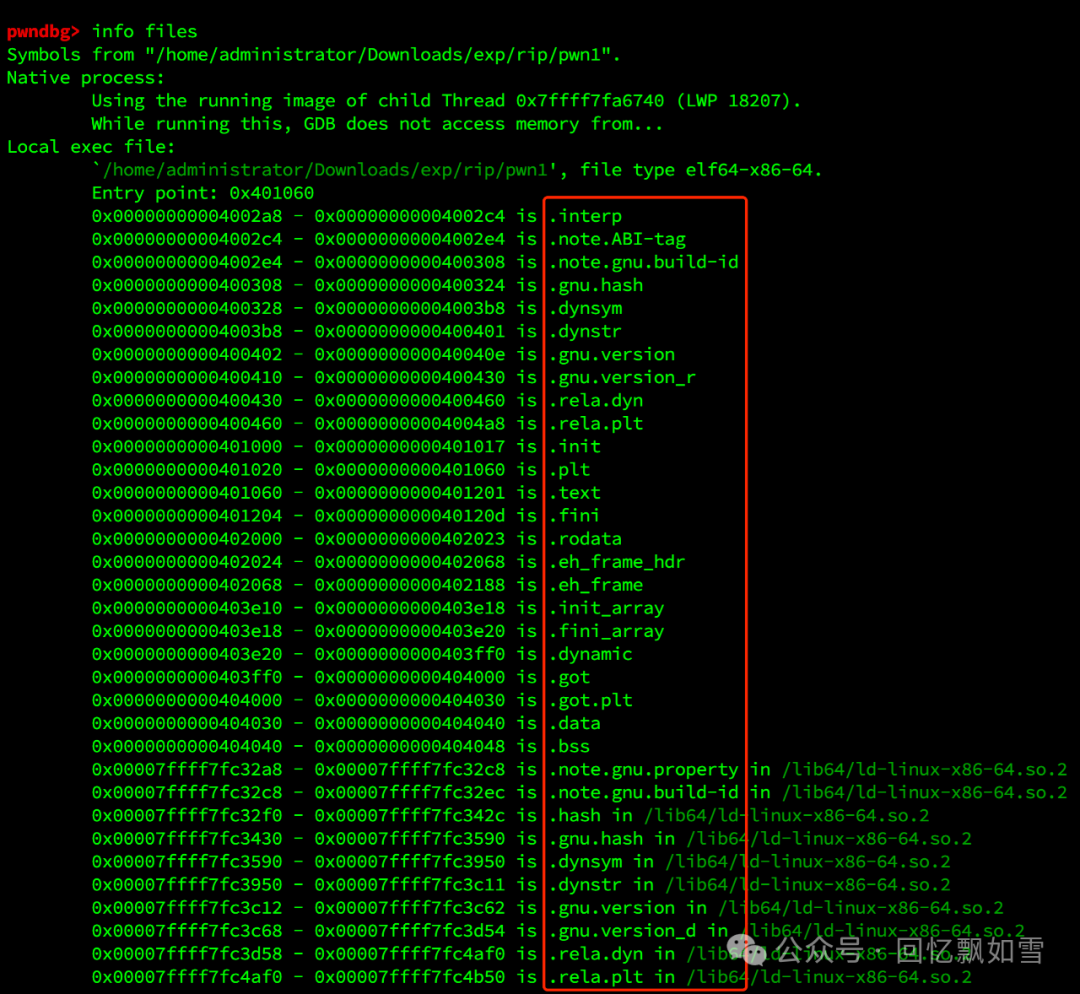
Task: Click the .gnu.version_d section name
Action: pyautogui.click(x=622, y=931)
